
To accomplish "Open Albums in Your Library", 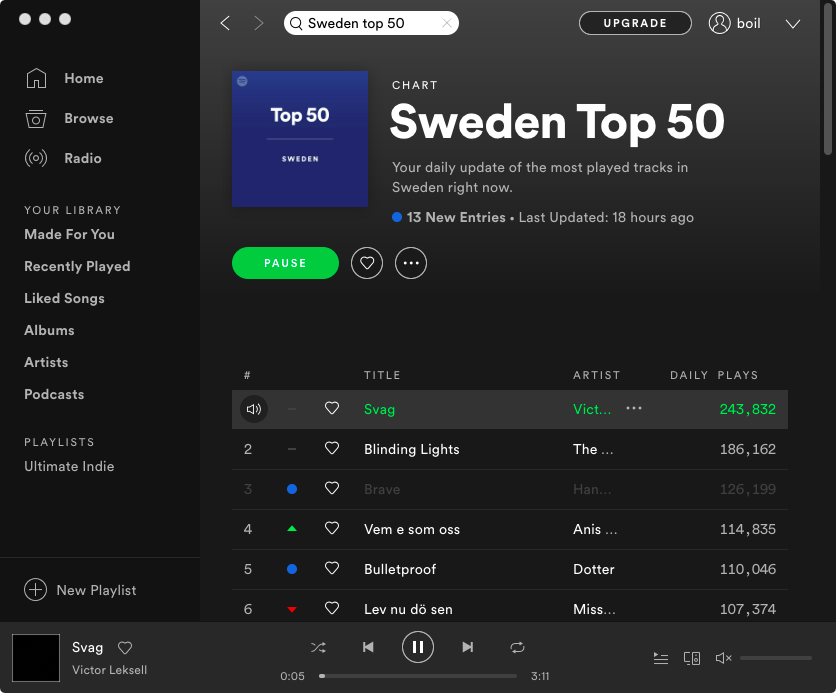I will click(x=49, y=331).
